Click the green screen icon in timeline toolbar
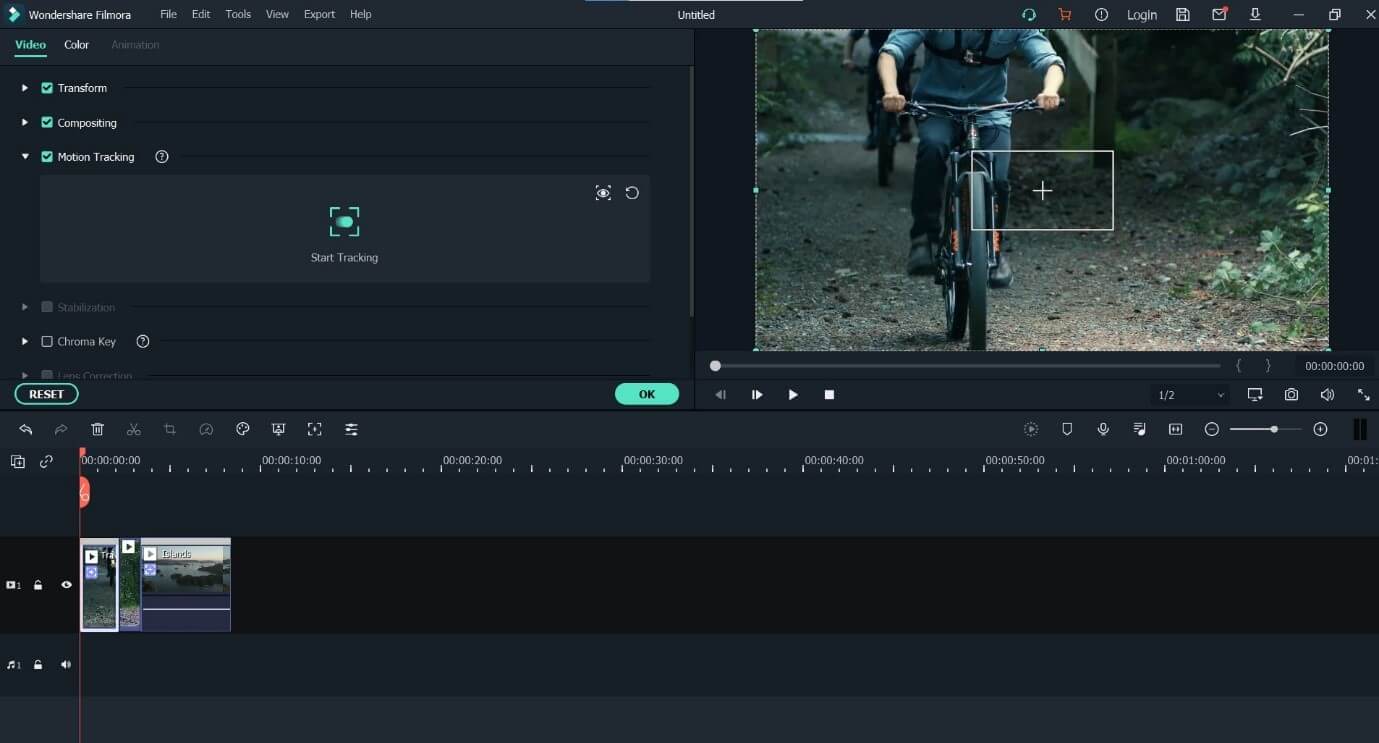 [278, 429]
